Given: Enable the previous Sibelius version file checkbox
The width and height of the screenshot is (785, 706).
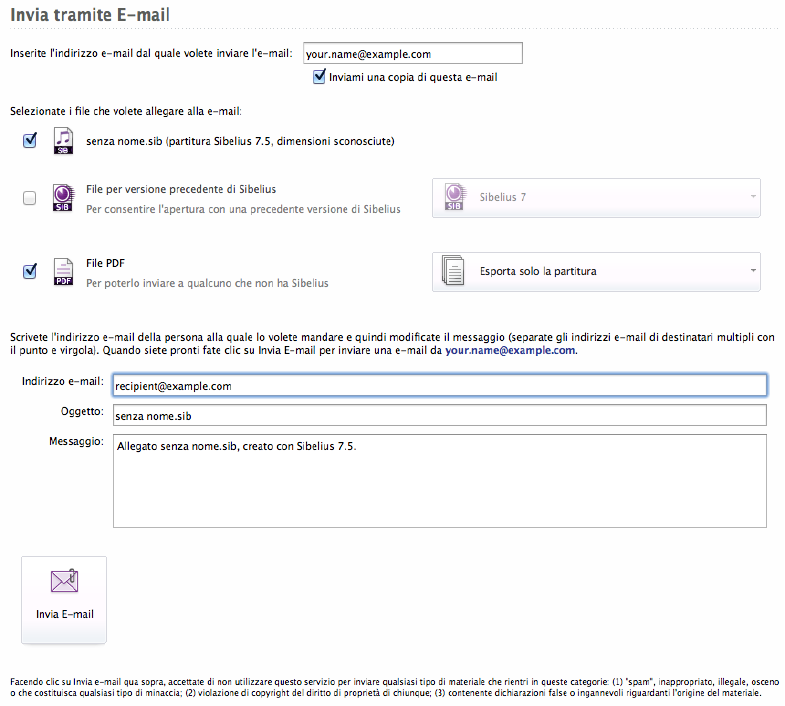Looking at the screenshot, I should pyautogui.click(x=30, y=198).
